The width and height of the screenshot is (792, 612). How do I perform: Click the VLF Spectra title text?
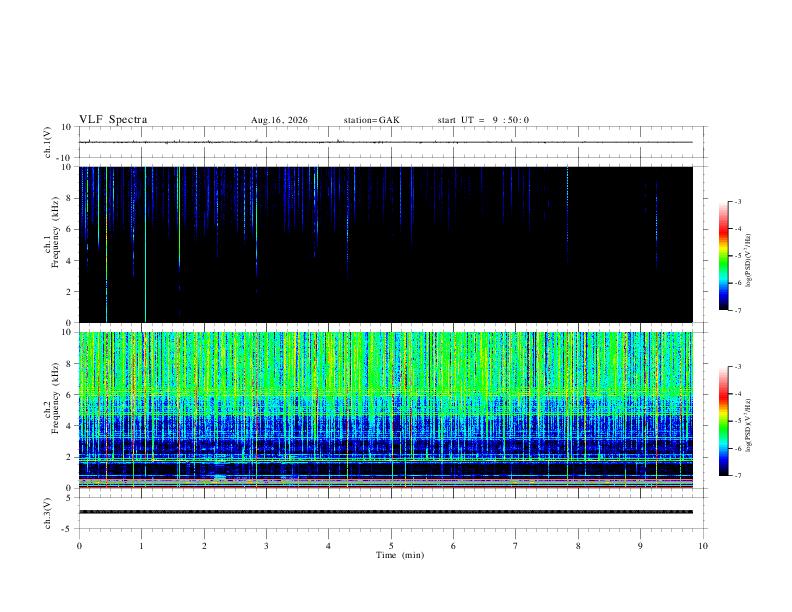113,120
